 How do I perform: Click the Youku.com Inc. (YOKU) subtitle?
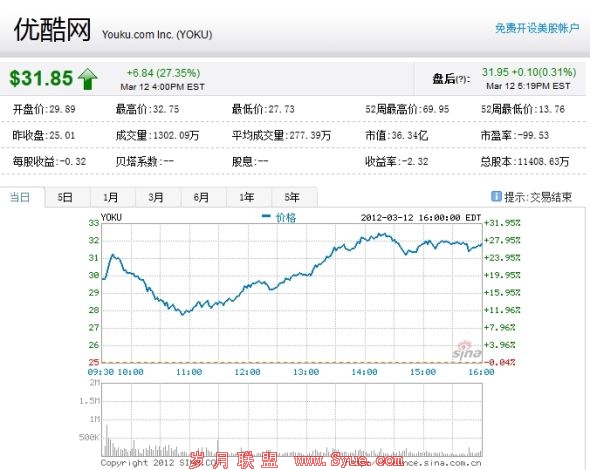pos(157,35)
